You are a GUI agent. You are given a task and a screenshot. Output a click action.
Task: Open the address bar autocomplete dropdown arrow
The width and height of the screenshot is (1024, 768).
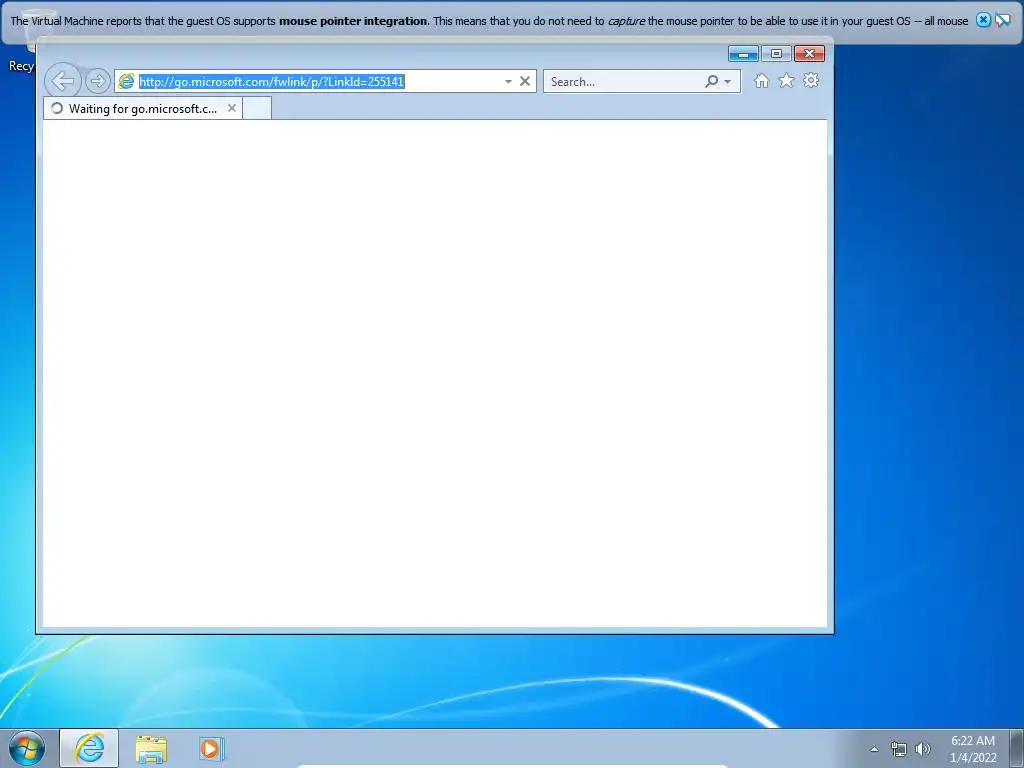click(x=508, y=82)
